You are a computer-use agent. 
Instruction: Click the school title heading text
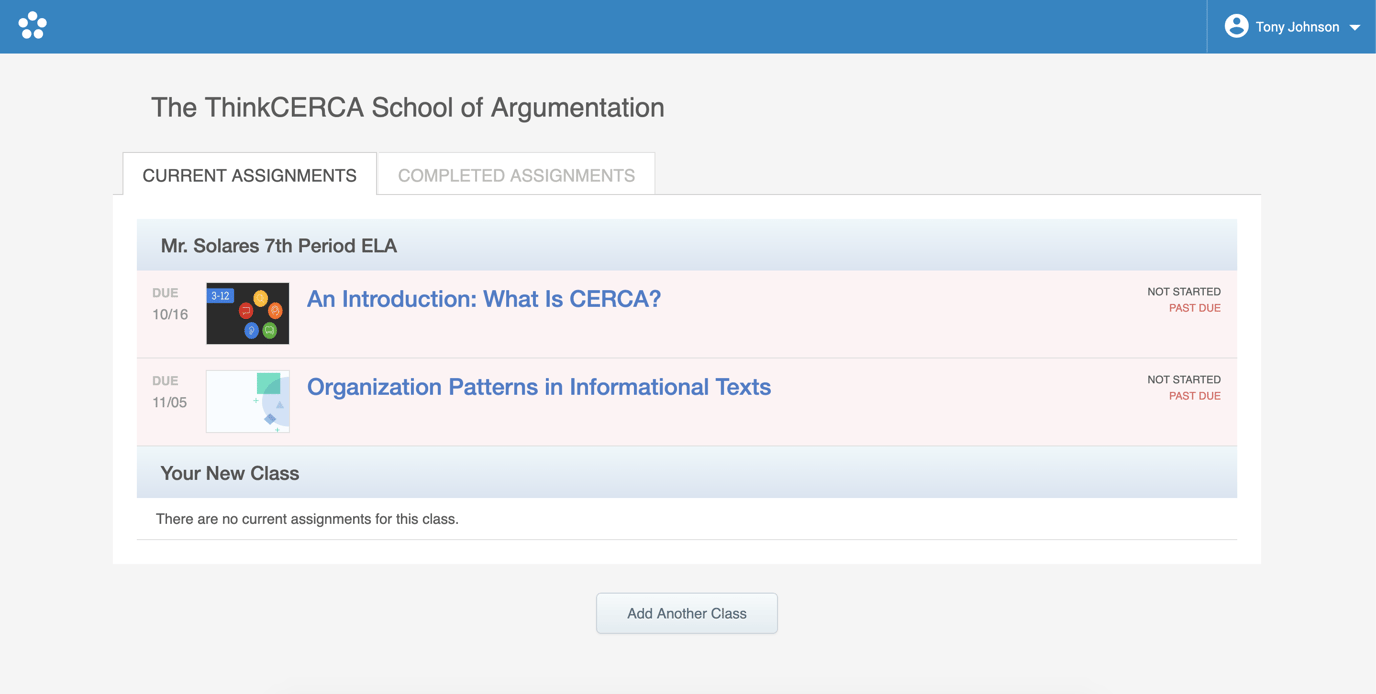coord(407,107)
